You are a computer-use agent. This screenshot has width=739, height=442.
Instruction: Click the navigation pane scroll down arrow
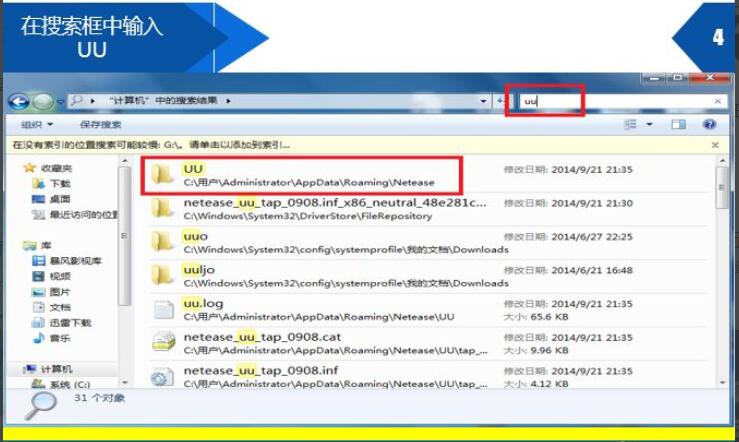124,383
